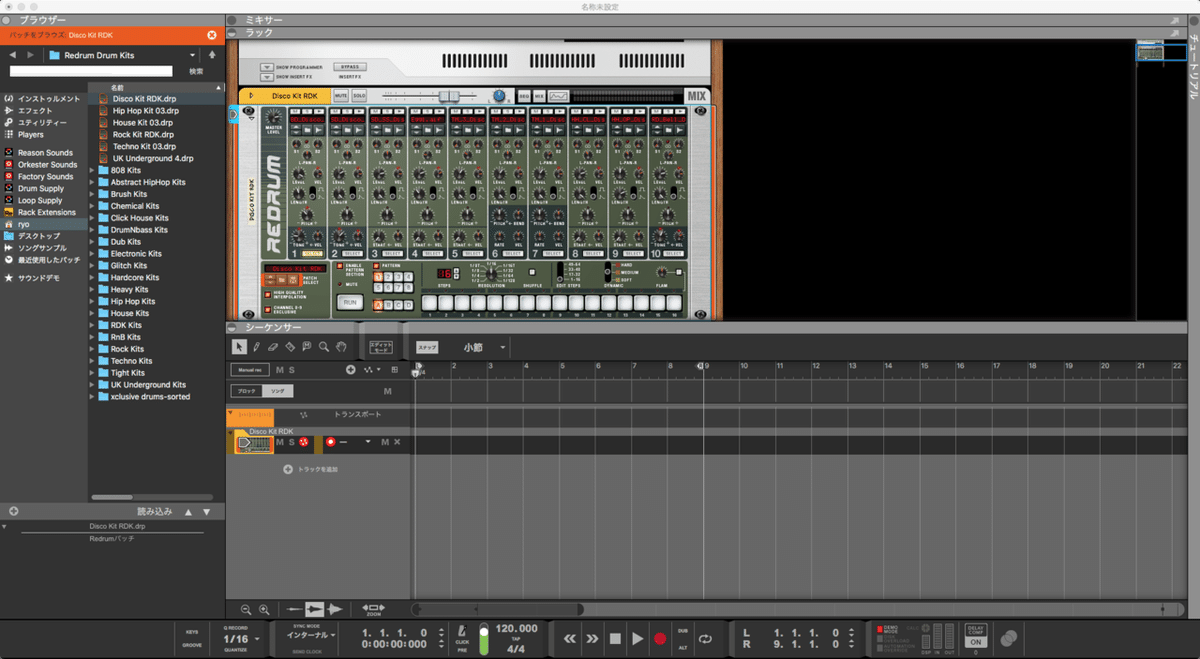This screenshot has width=1200, height=659.
Task: Click the RUN button on Redrum
Action: click(350, 302)
